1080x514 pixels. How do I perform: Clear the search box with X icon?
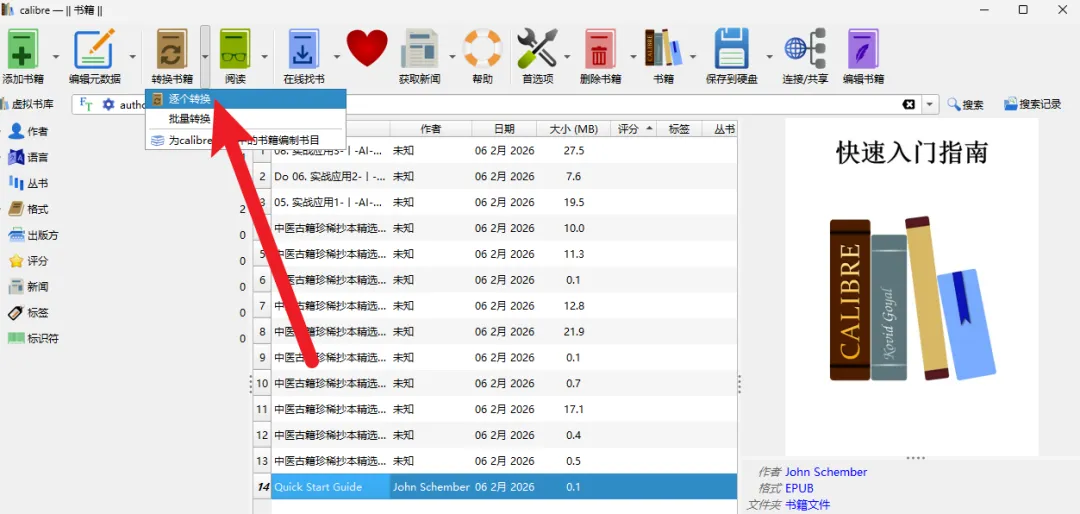(909, 104)
